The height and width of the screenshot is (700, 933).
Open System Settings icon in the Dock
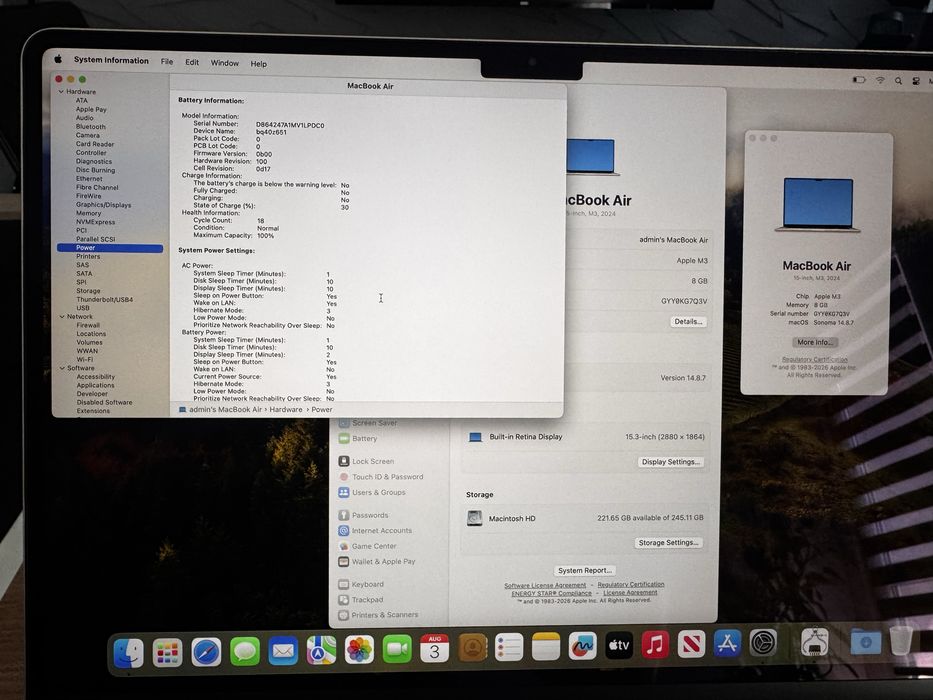click(x=763, y=643)
